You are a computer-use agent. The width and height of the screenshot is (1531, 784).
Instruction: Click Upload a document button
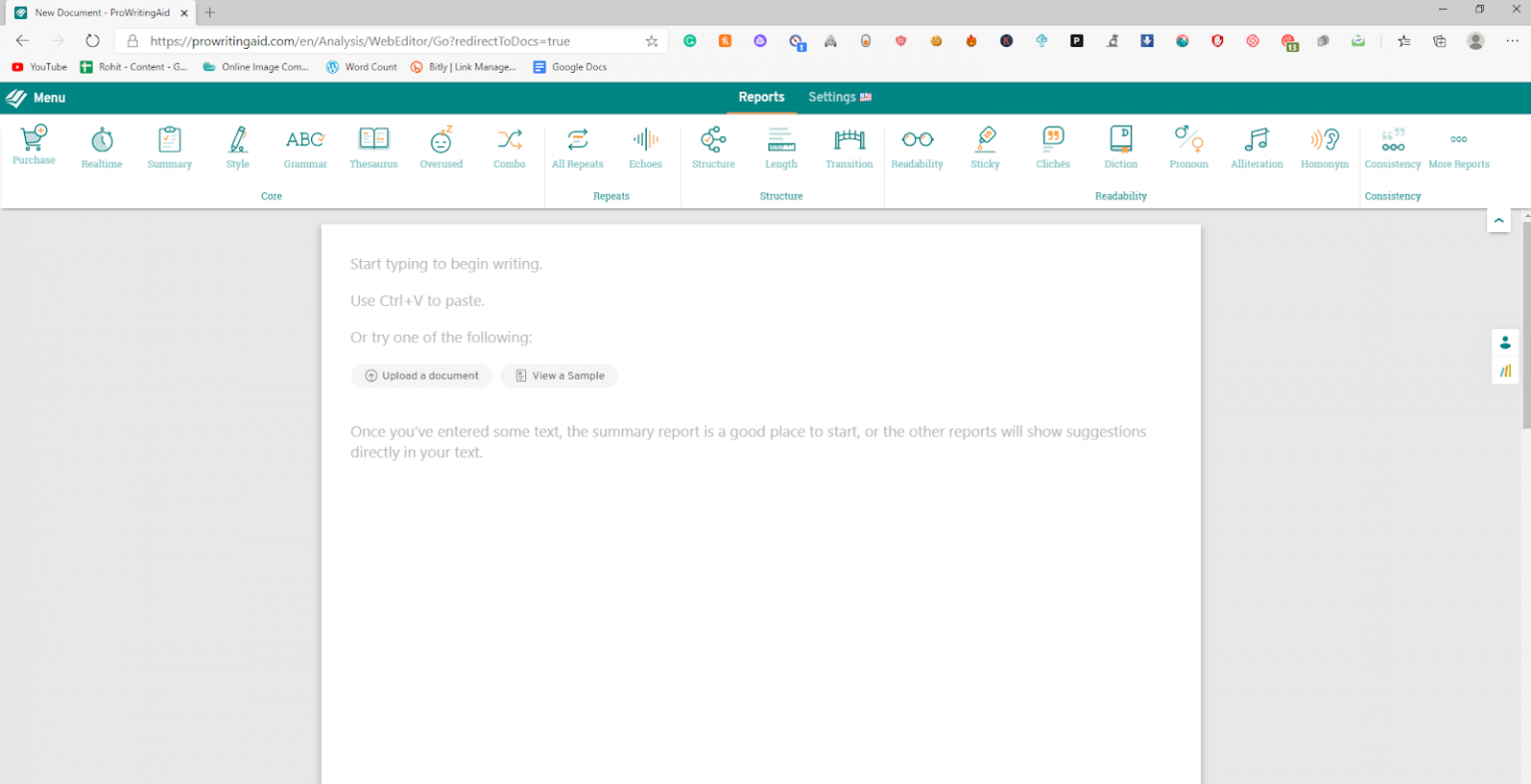pos(422,376)
